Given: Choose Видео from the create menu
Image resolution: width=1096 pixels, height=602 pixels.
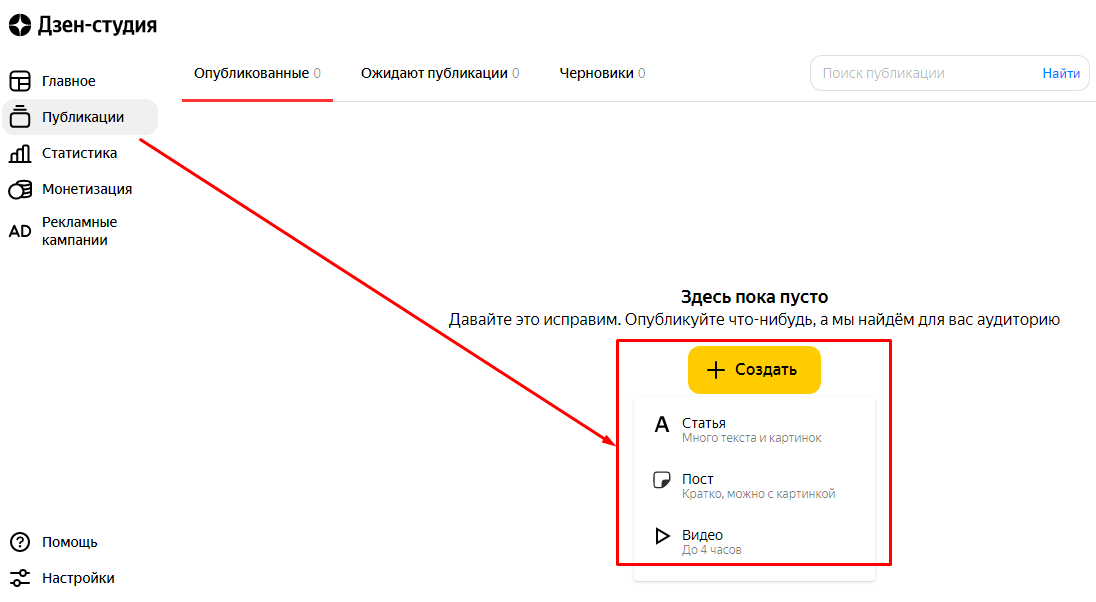Looking at the screenshot, I should click(712, 542).
